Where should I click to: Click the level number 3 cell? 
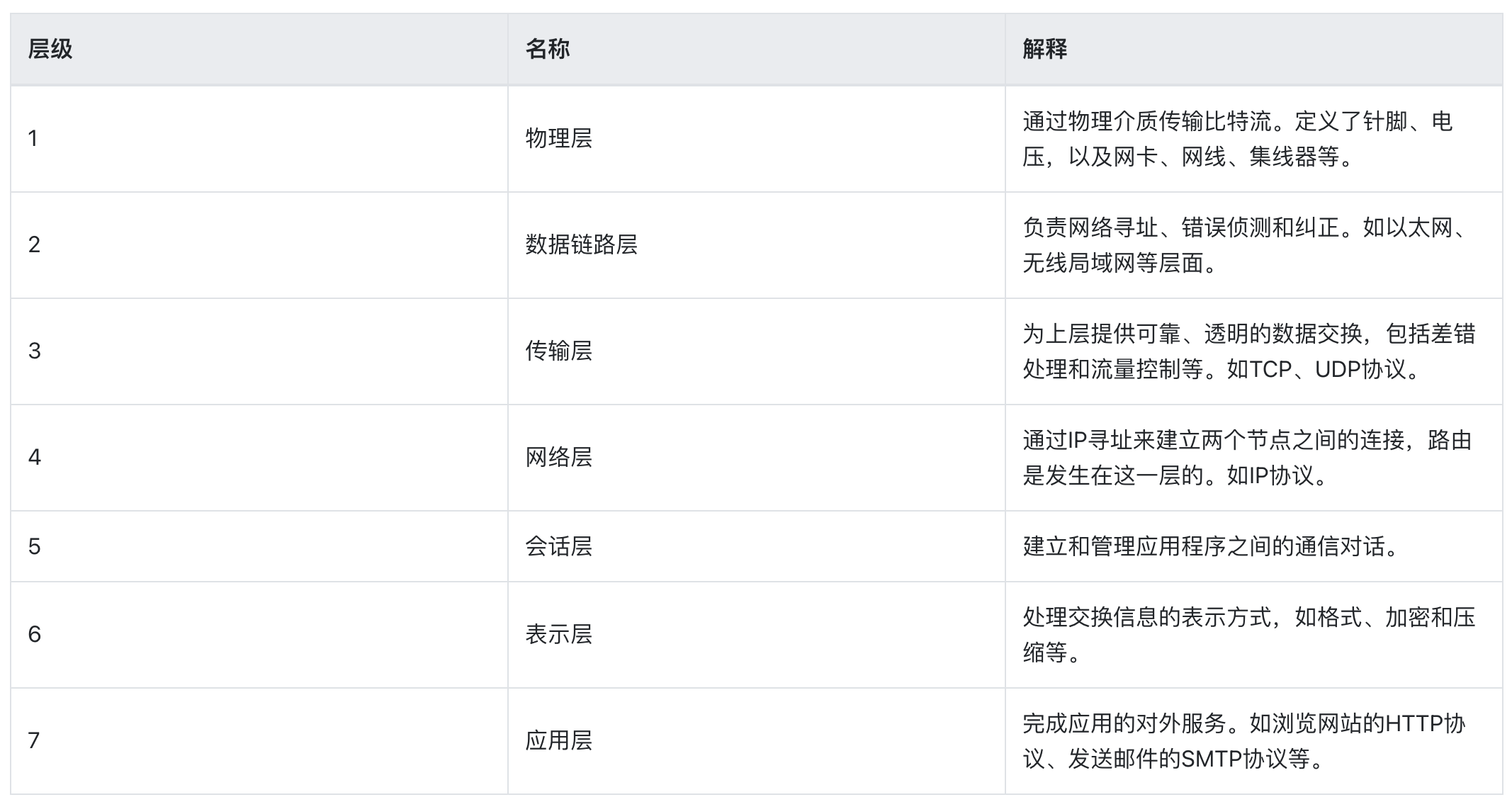[35, 351]
